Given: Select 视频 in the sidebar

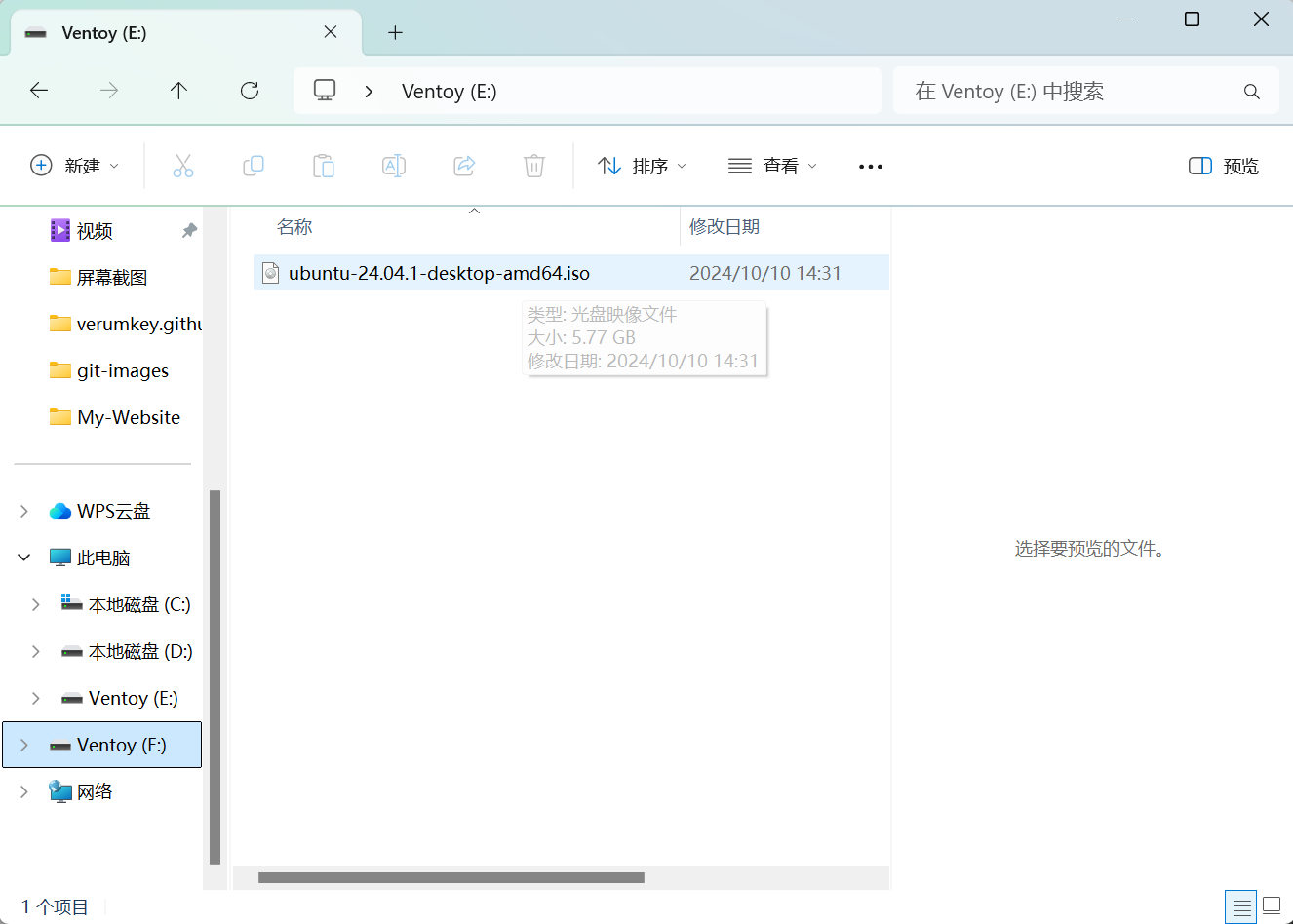Looking at the screenshot, I should coord(95,230).
